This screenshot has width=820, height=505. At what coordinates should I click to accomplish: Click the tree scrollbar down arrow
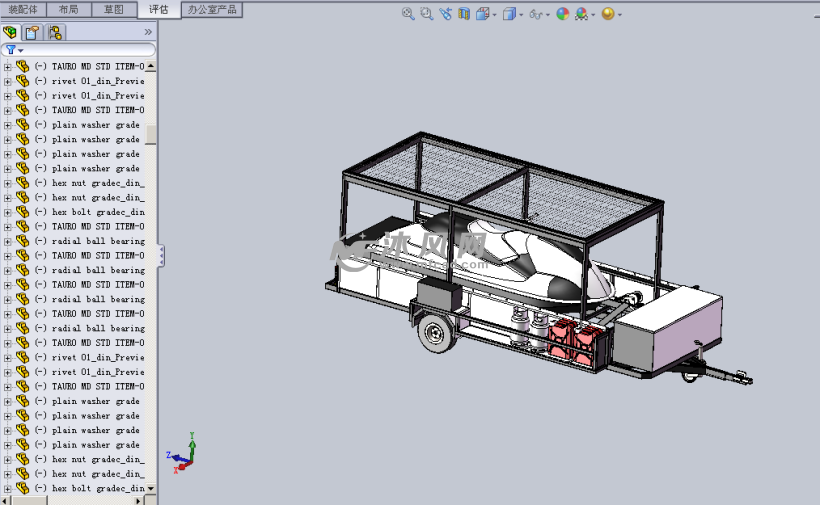(151, 488)
